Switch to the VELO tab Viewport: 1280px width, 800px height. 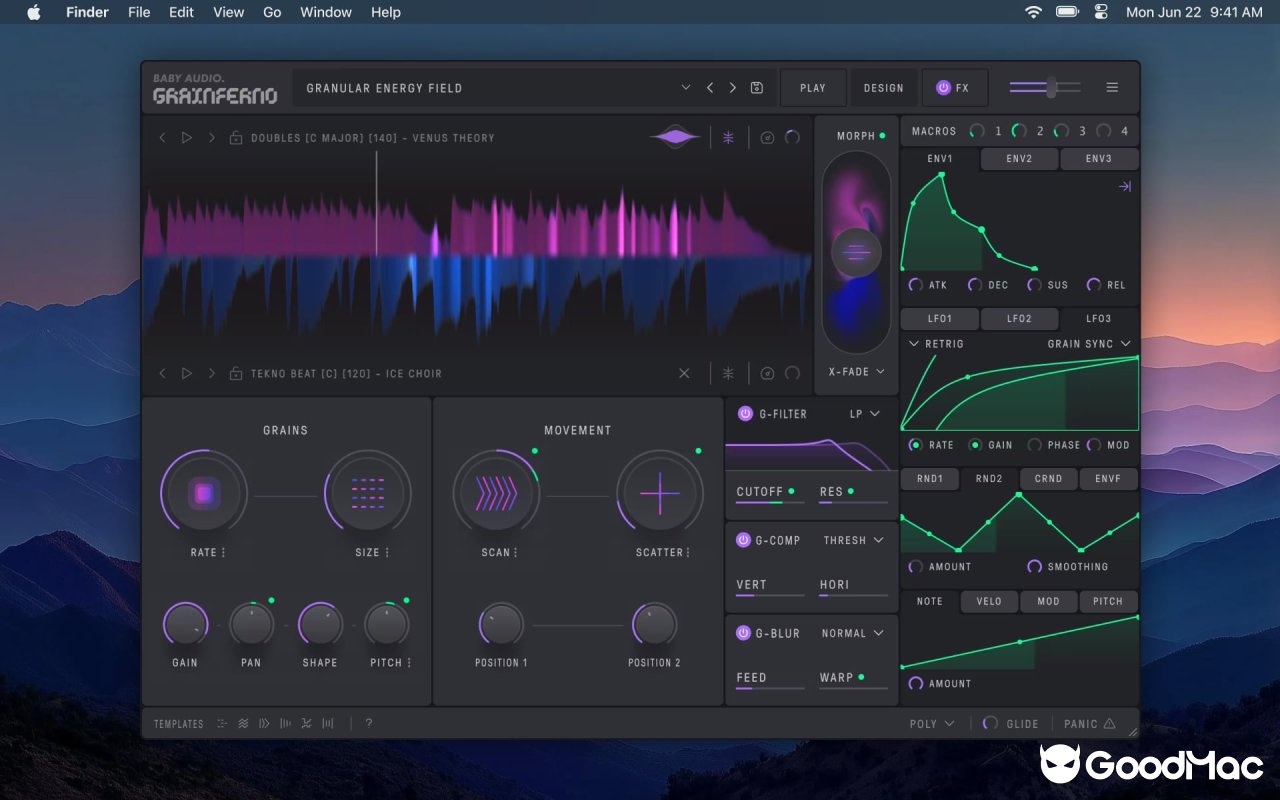point(989,602)
